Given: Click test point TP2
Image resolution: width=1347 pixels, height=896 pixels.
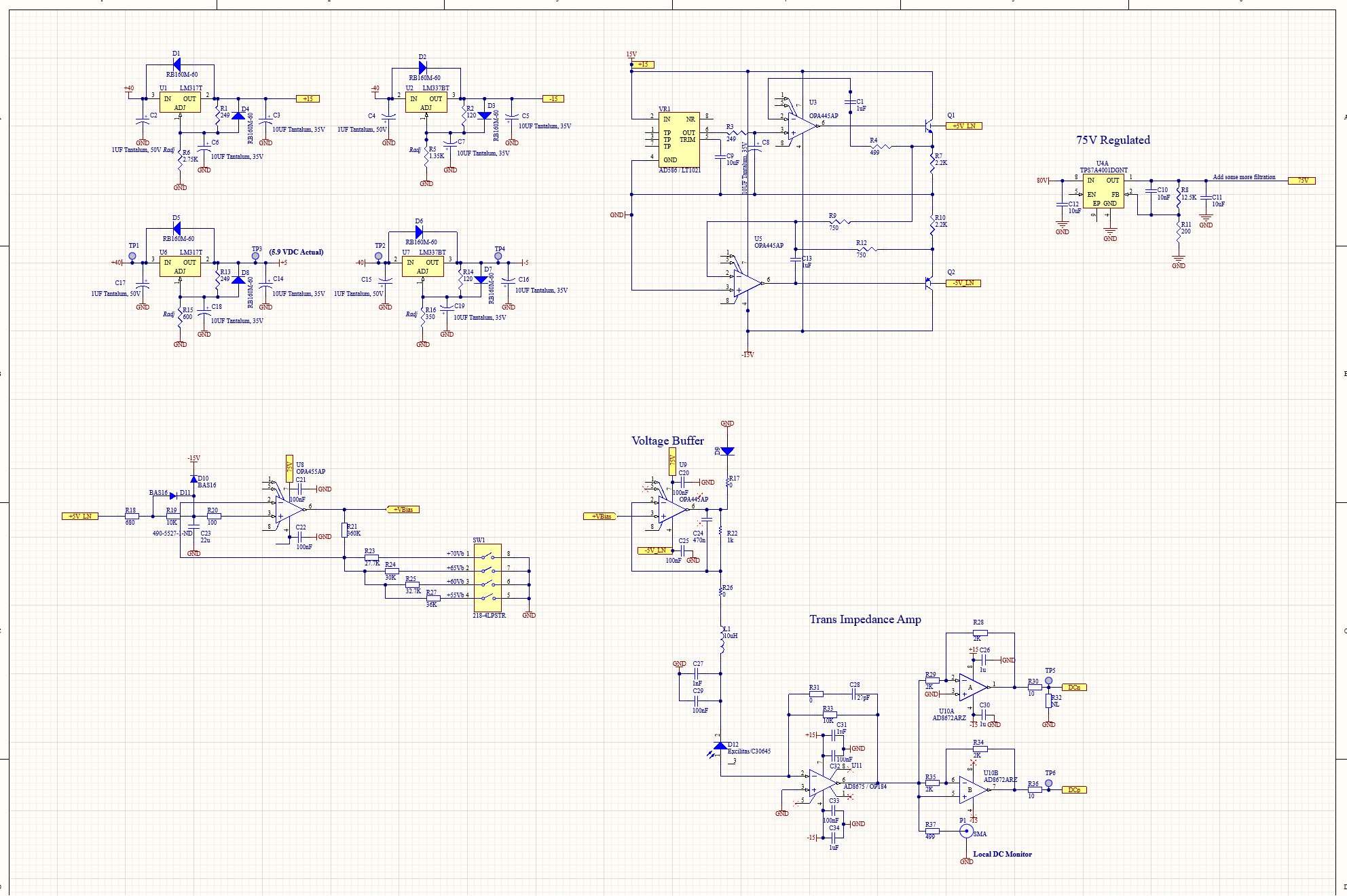Looking at the screenshot, I should pyautogui.click(x=378, y=256).
